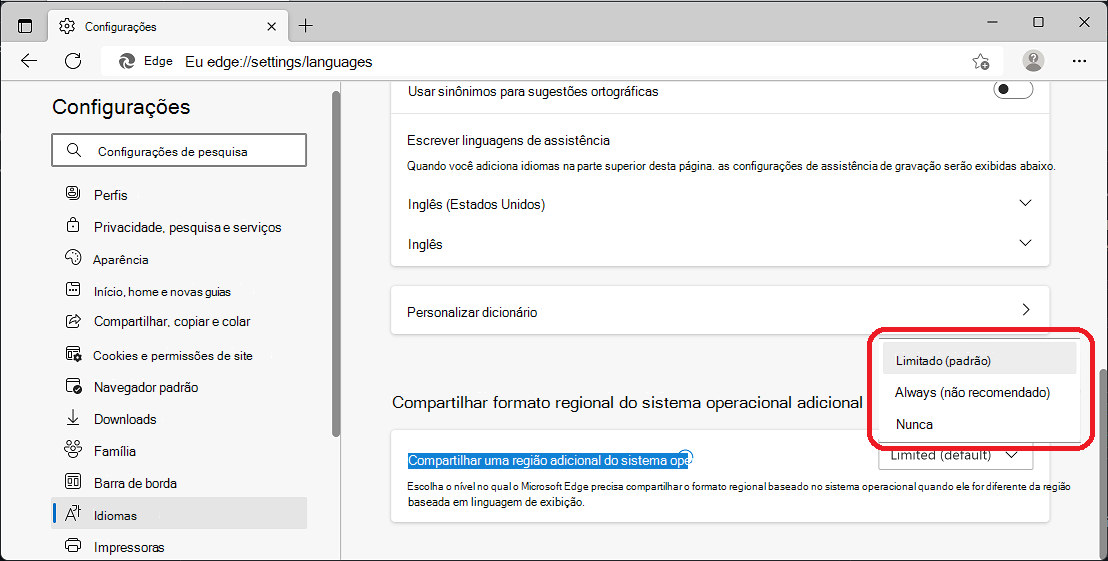Select Limitado (padrão) option
Viewport: 1108px width, 561px height.
(x=979, y=360)
